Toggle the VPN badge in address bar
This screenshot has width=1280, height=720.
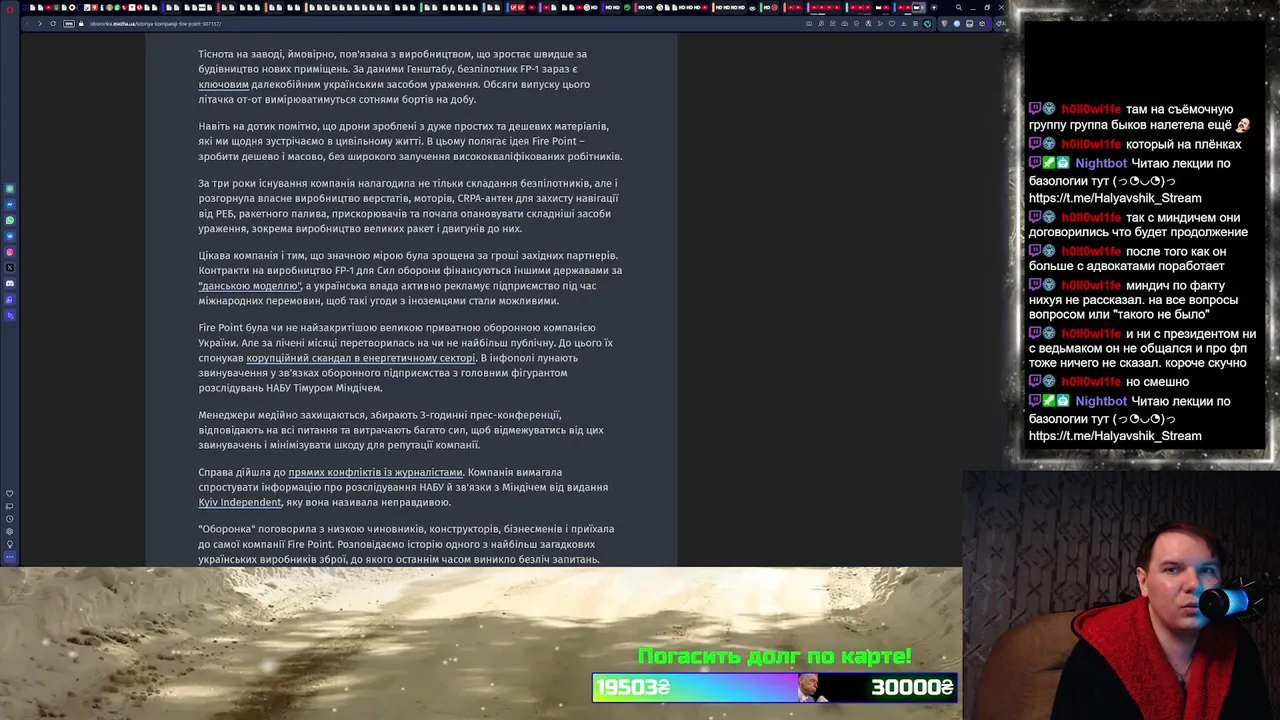[x=69, y=23]
